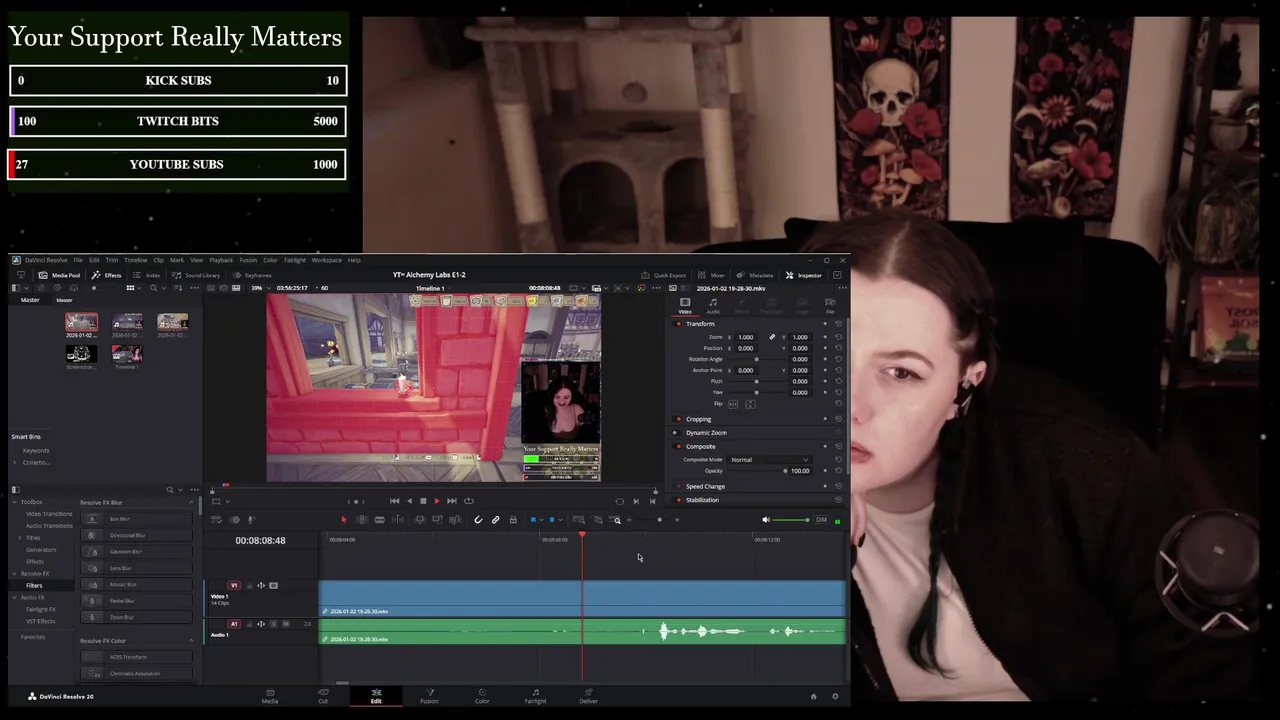The image size is (1280, 720).
Task: Select the red arrow Selection mode tool
Action: [x=344, y=520]
